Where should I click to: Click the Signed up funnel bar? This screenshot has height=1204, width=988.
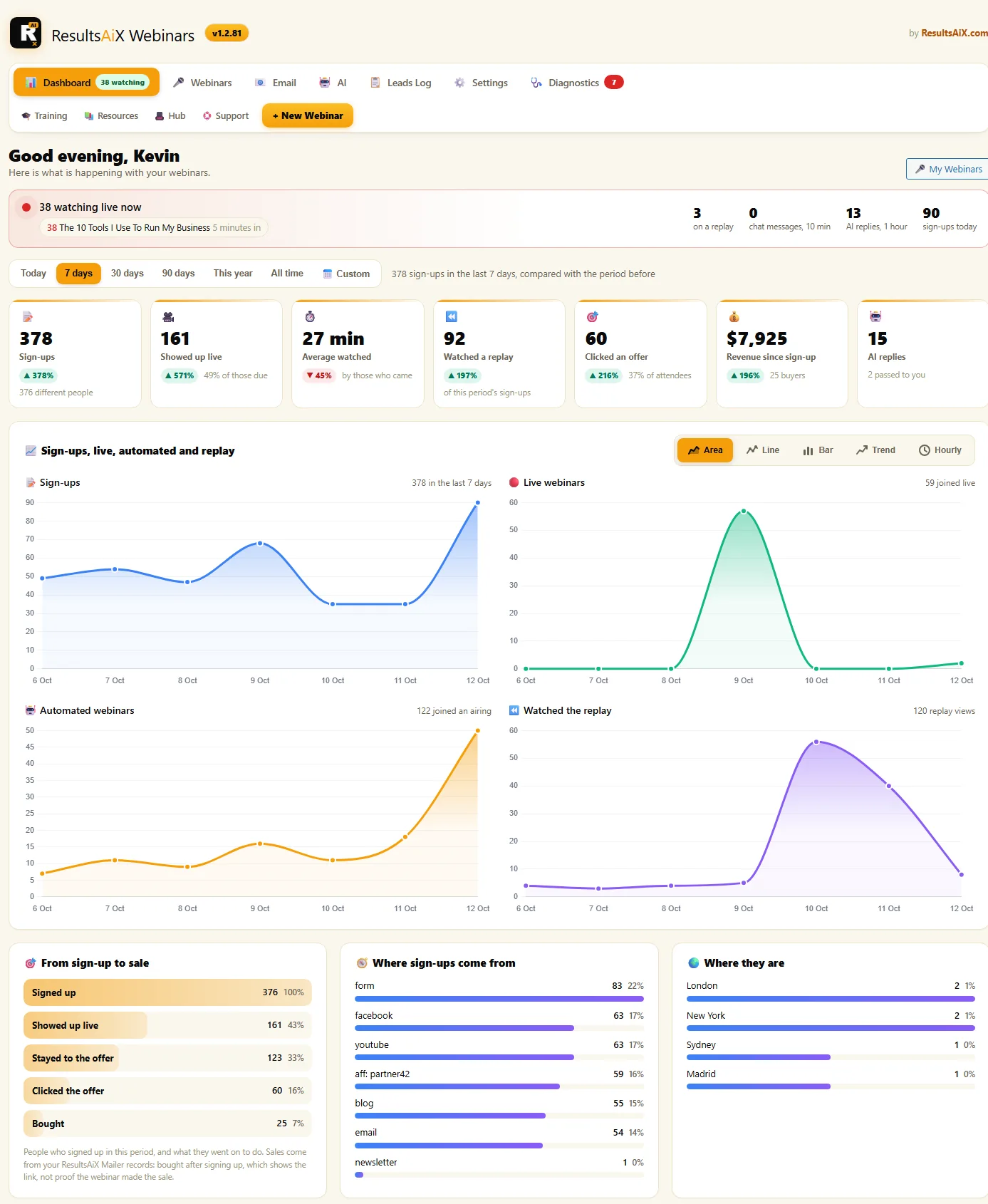coord(167,992)
